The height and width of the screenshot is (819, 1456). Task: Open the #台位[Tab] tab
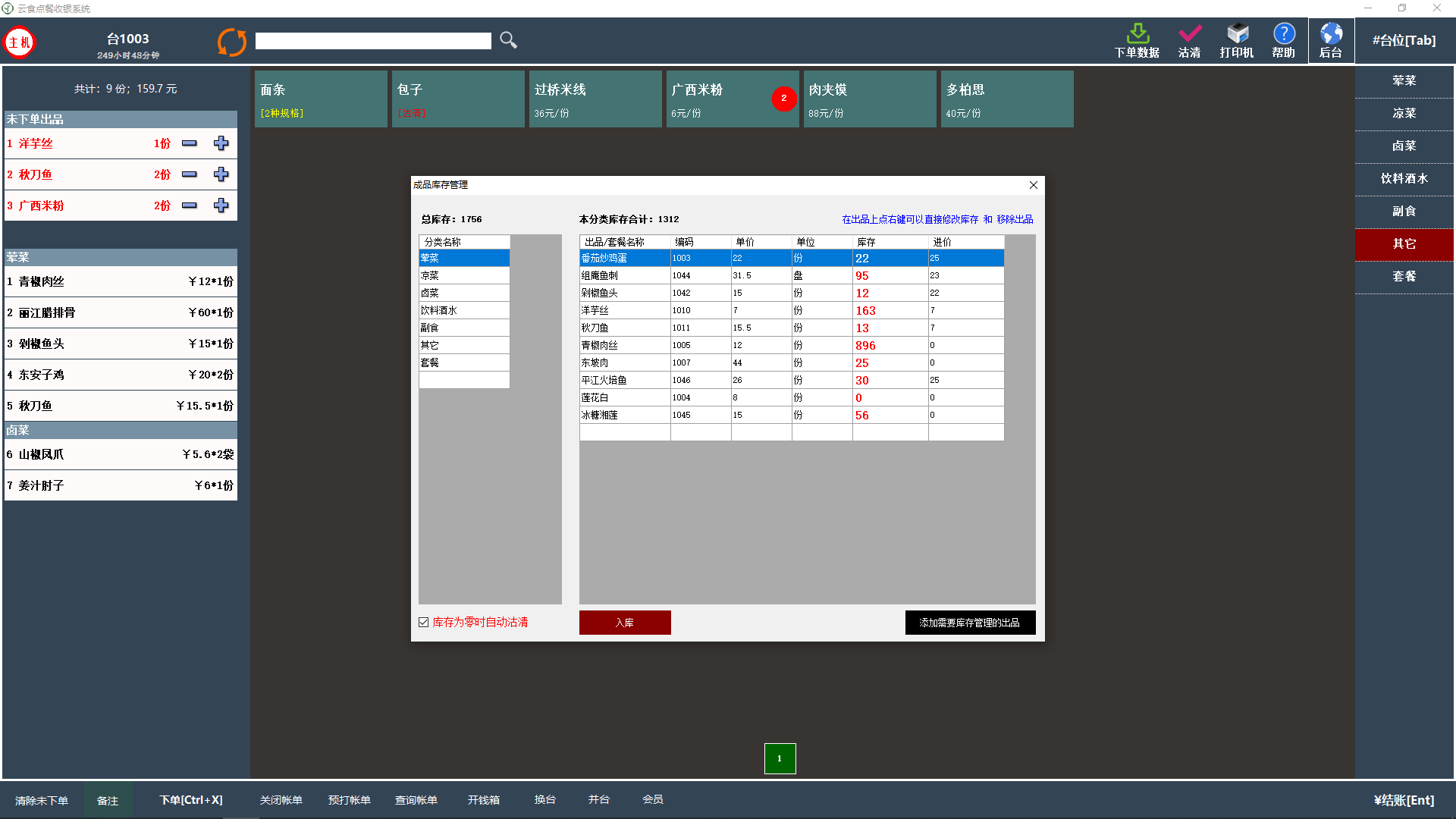pos(1404,41)
